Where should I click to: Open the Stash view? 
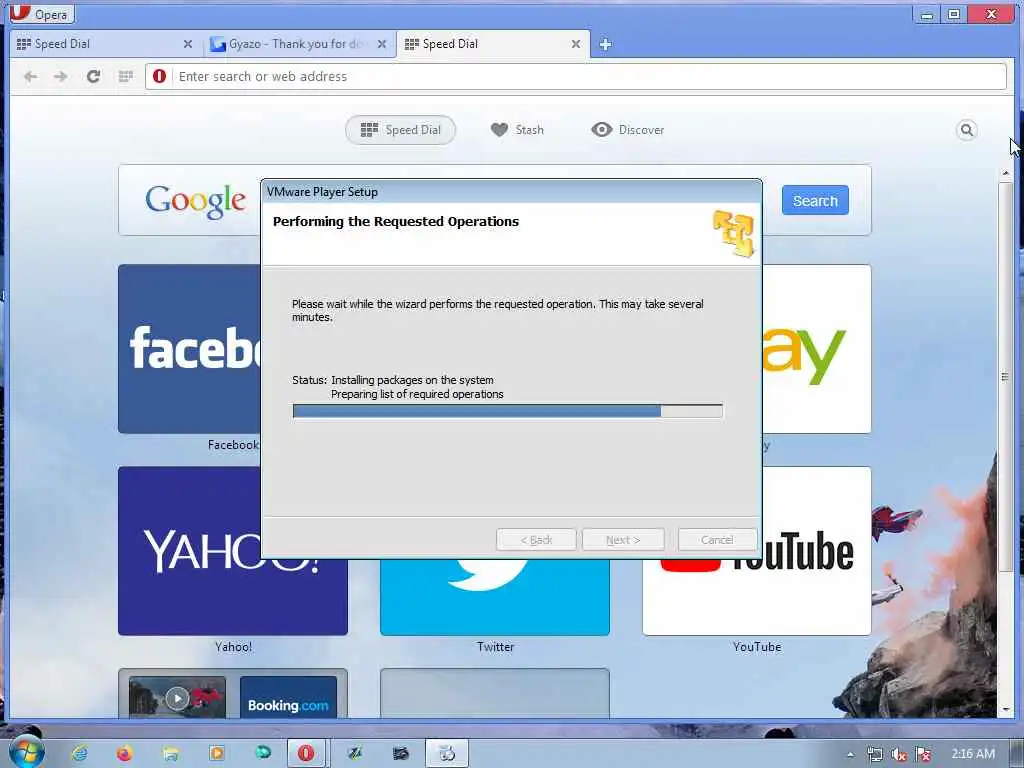click(517, 130)
